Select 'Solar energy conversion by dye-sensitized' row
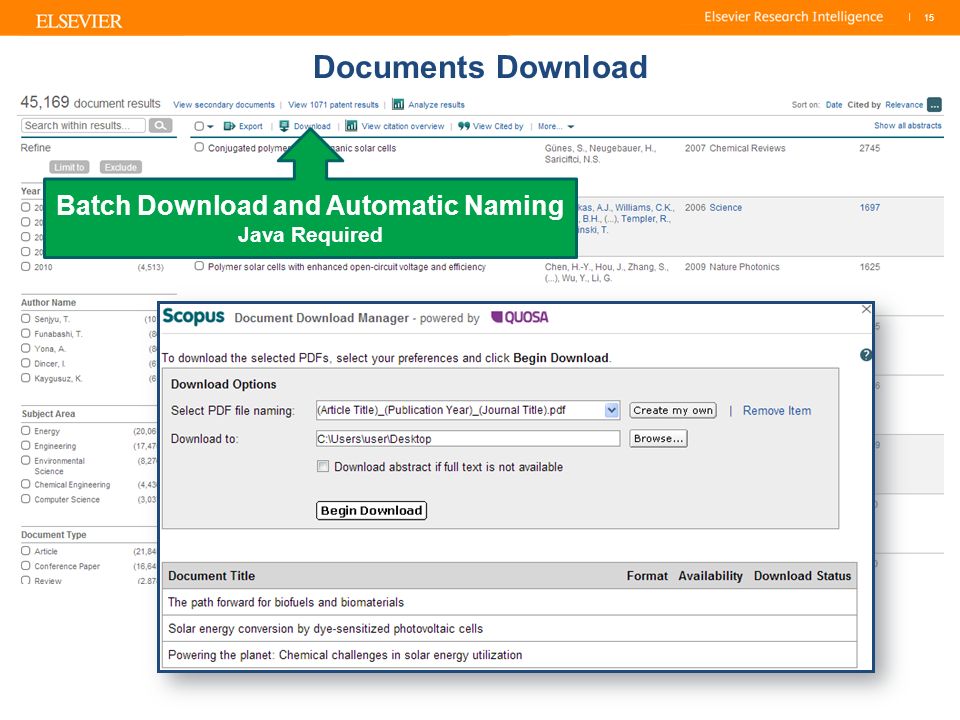This screenshot has height=720, width=960. tap(509, 629)
